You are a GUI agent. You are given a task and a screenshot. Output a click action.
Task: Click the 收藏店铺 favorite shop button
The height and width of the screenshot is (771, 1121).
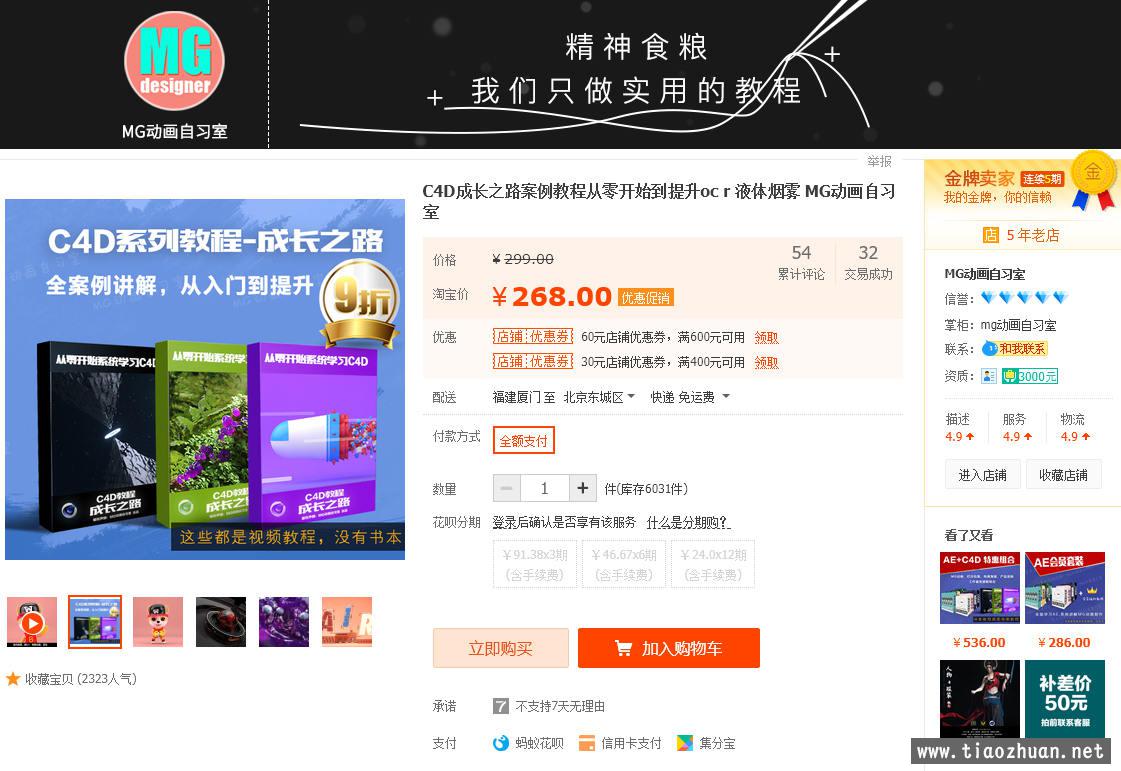[x=1063, y=475]
